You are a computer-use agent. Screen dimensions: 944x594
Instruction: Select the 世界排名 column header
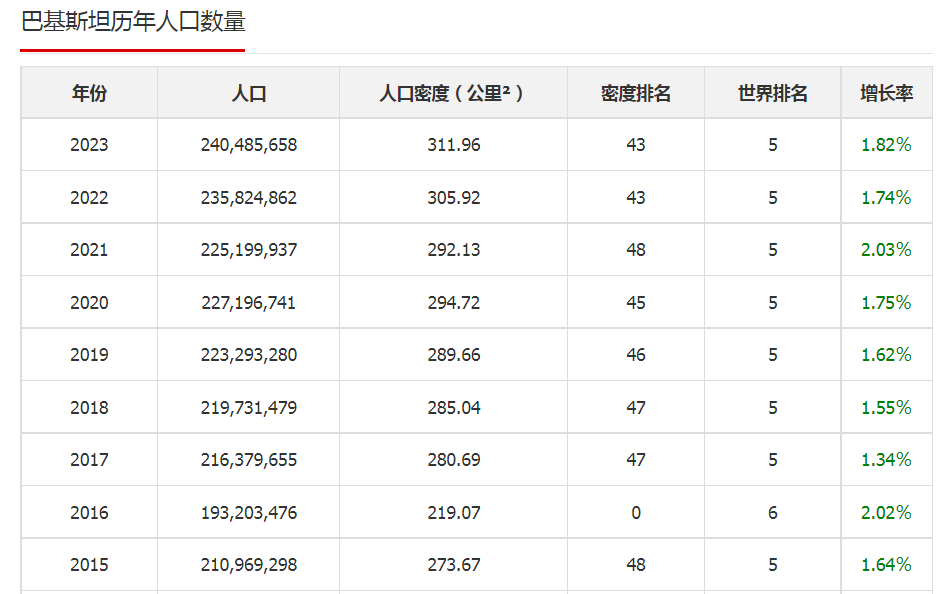(x=772, y=93)
